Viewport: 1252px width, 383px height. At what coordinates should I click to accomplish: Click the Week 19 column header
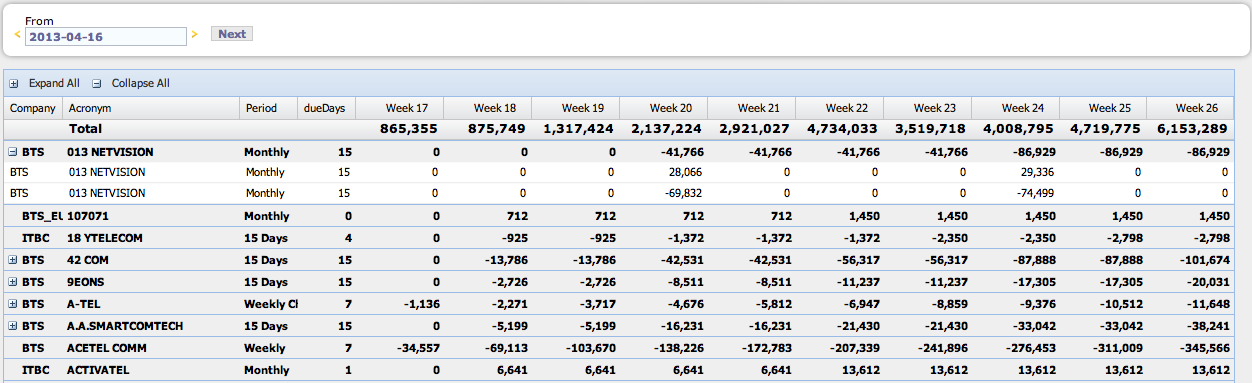575,108
